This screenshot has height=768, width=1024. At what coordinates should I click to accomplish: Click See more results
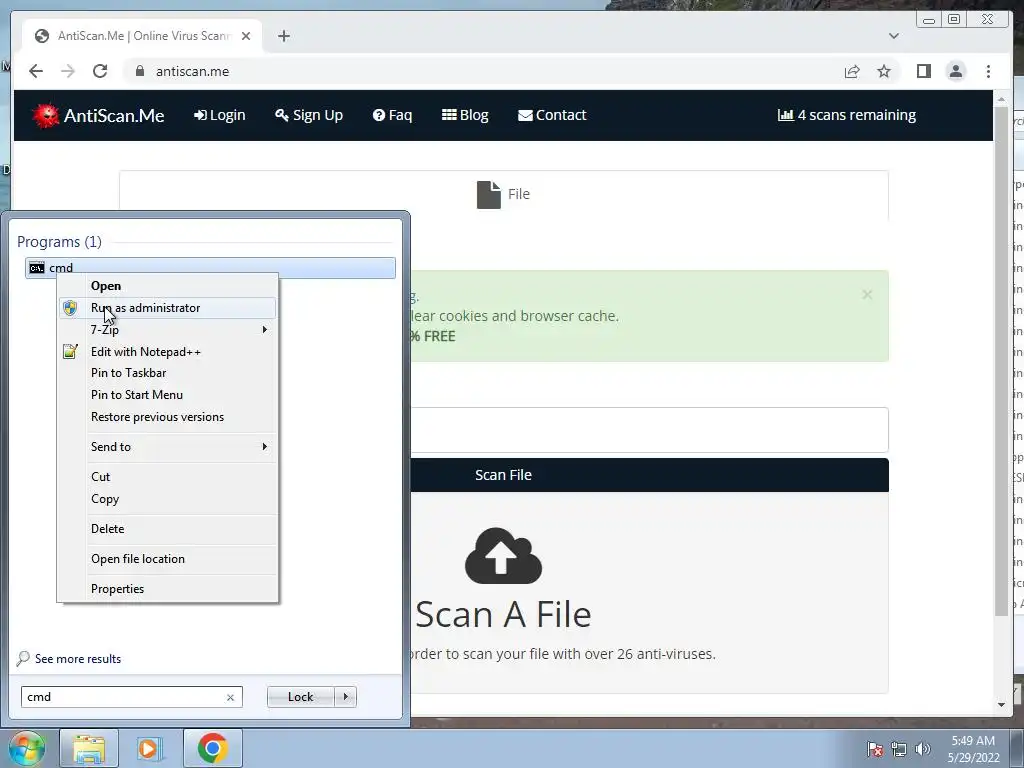[78, 659]
